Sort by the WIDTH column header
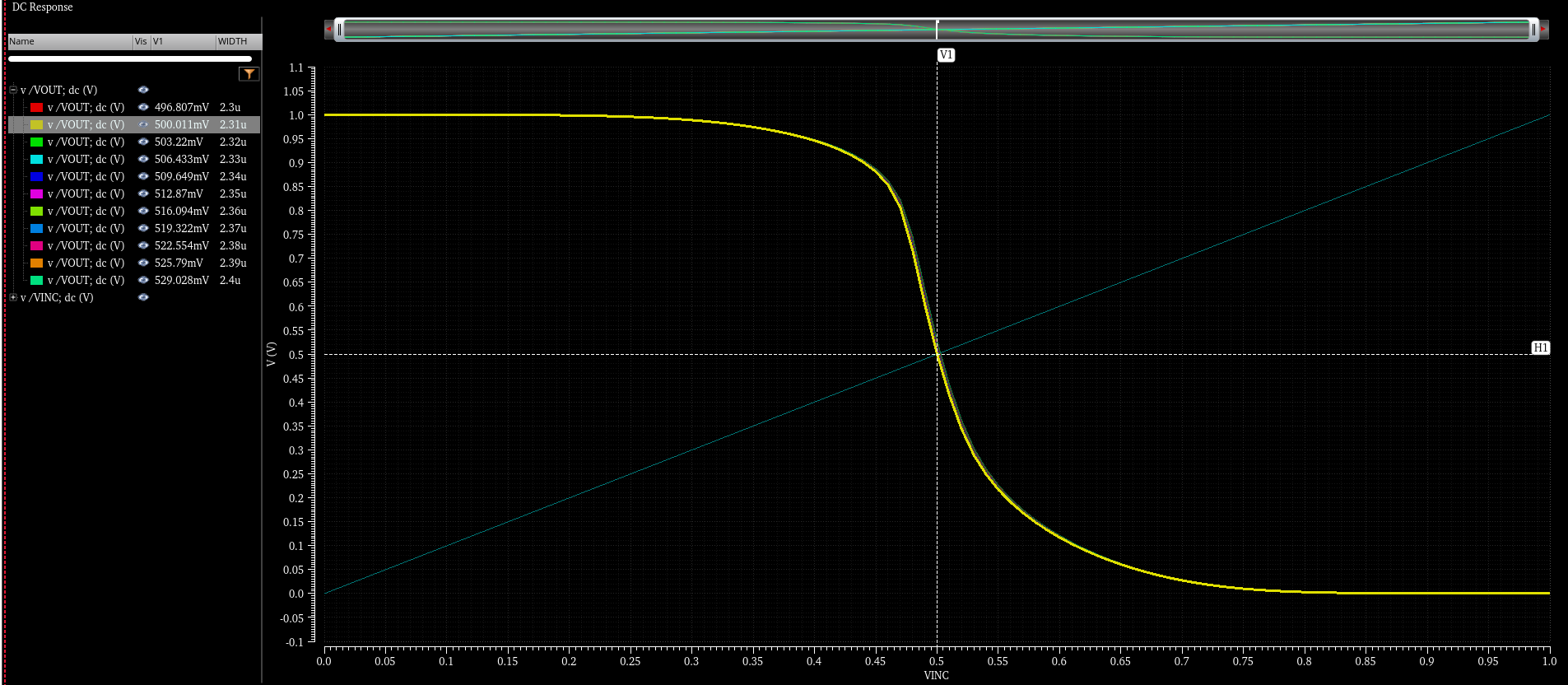This screenshot has width=1568, height=685. click(239, 41)
